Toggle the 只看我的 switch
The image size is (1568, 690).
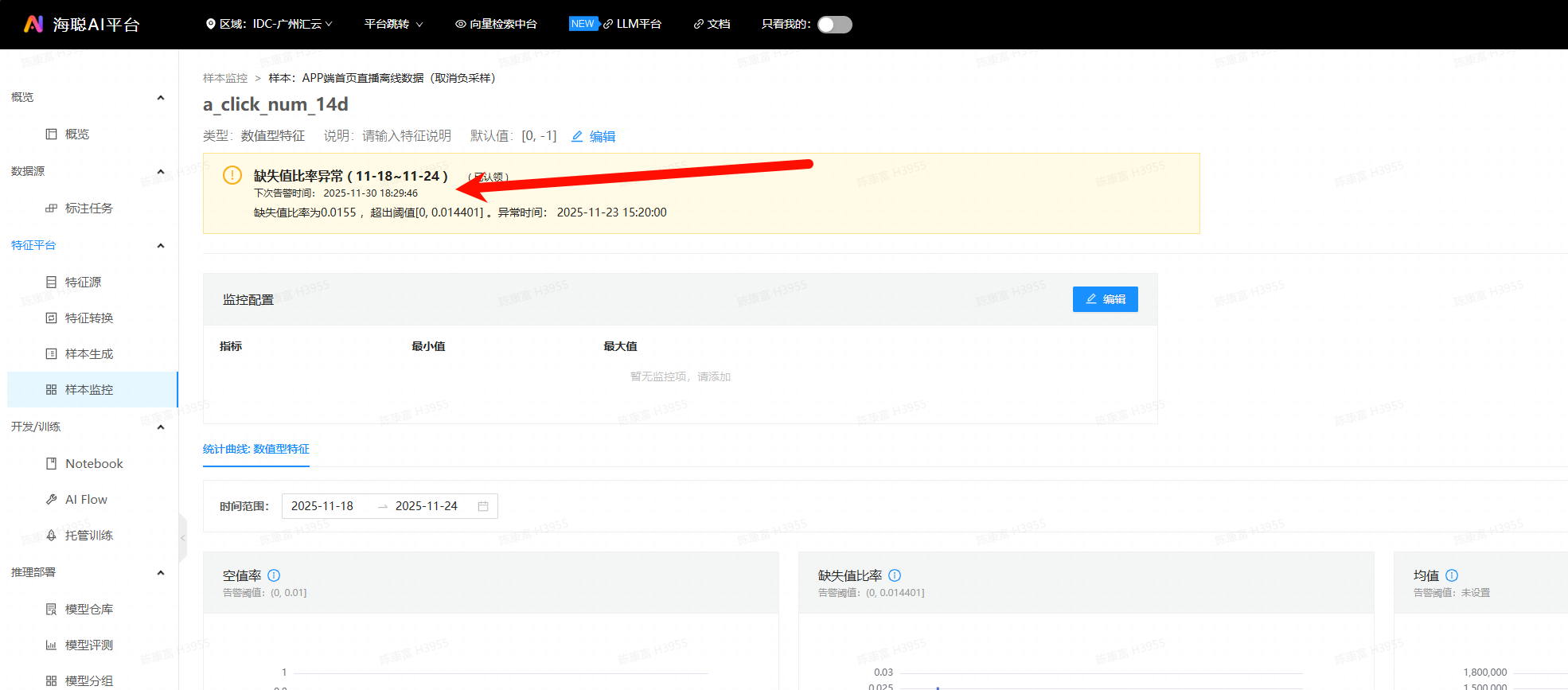(834, 25)
